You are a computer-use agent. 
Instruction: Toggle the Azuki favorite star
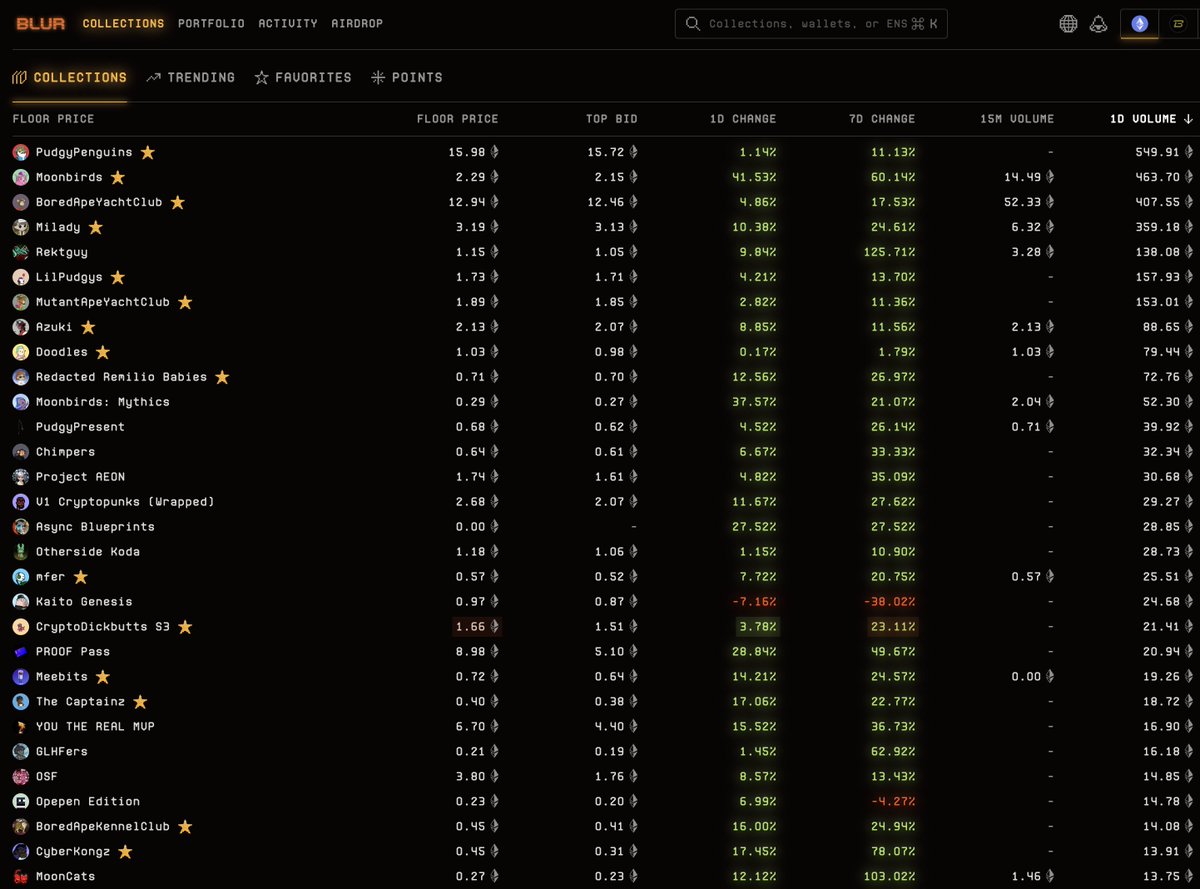coord(88,327)
